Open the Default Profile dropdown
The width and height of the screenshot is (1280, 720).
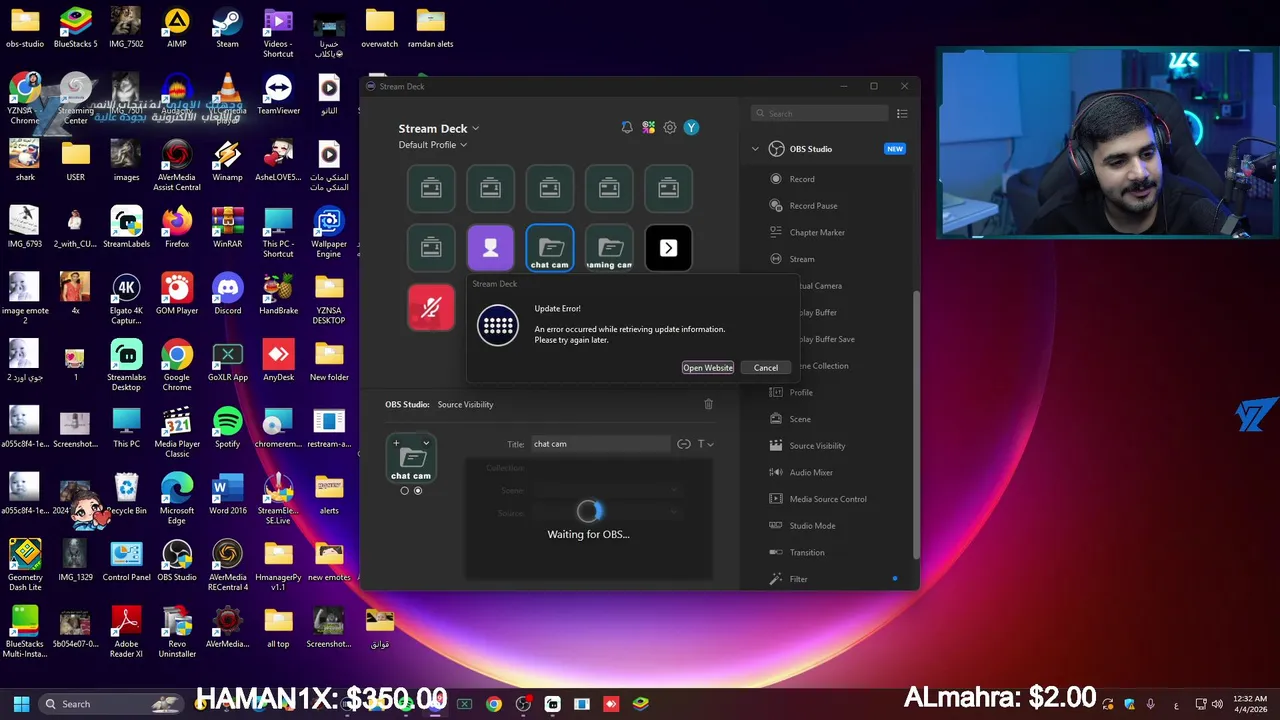433,145
